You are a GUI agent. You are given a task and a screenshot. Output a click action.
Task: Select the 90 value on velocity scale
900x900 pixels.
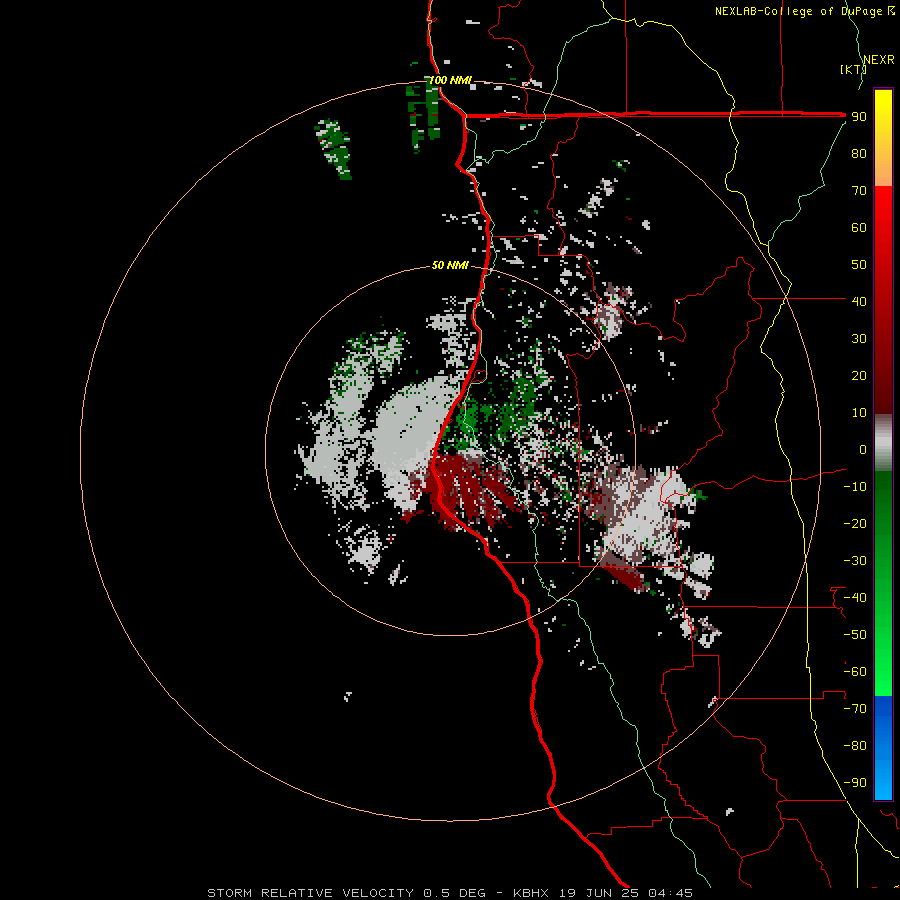point(859,117)
